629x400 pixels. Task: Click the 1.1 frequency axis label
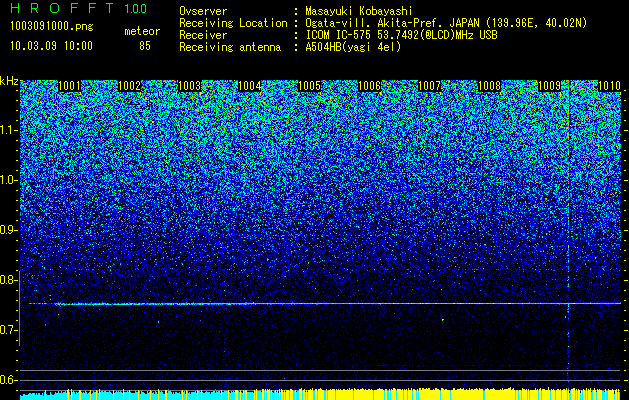pos(8,130)
